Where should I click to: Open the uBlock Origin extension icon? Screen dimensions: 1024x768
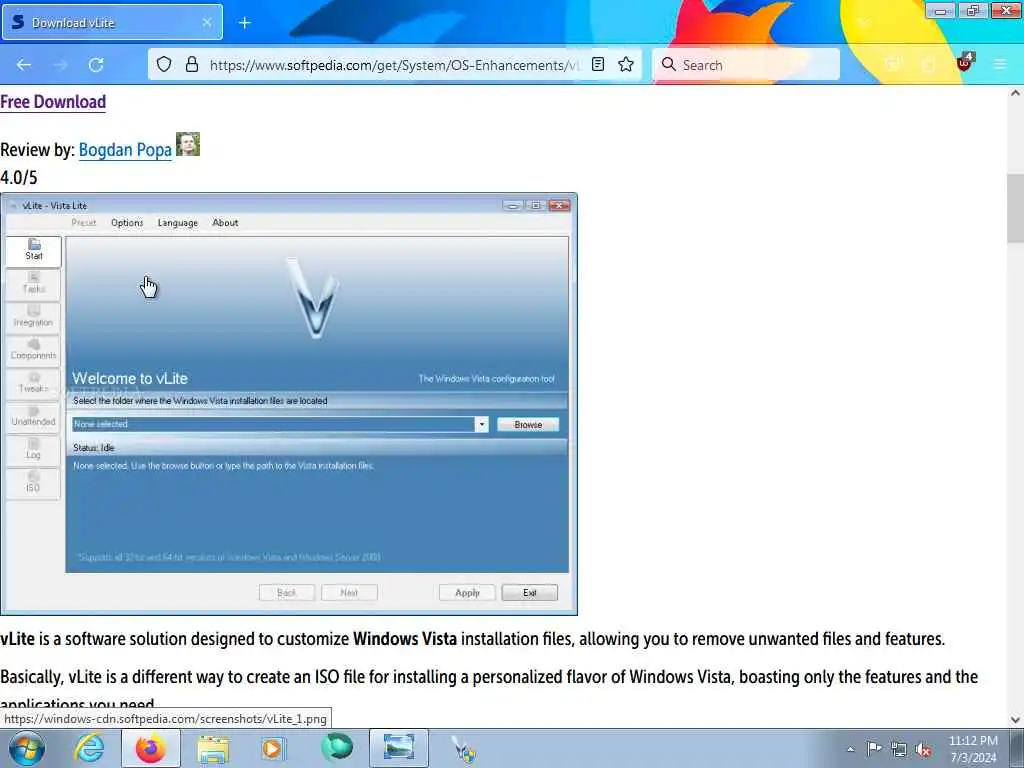coord(965,63)
